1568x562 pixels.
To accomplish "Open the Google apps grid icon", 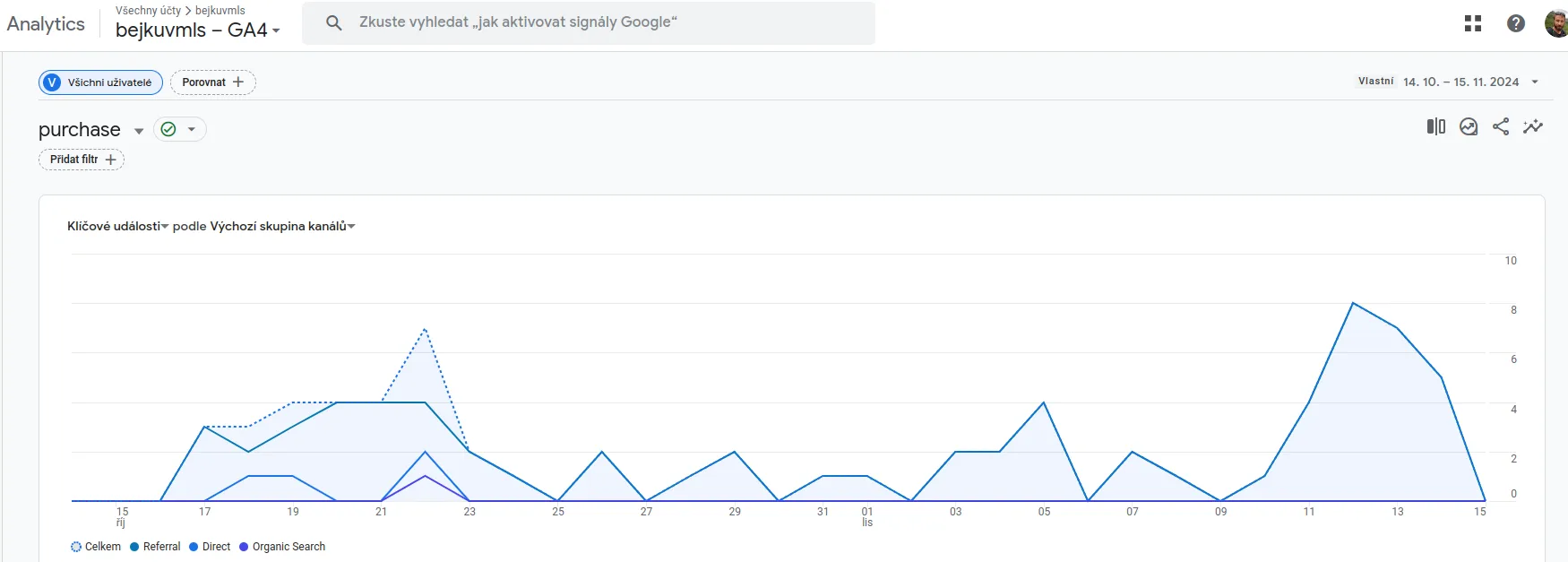I will [1473, 24].
